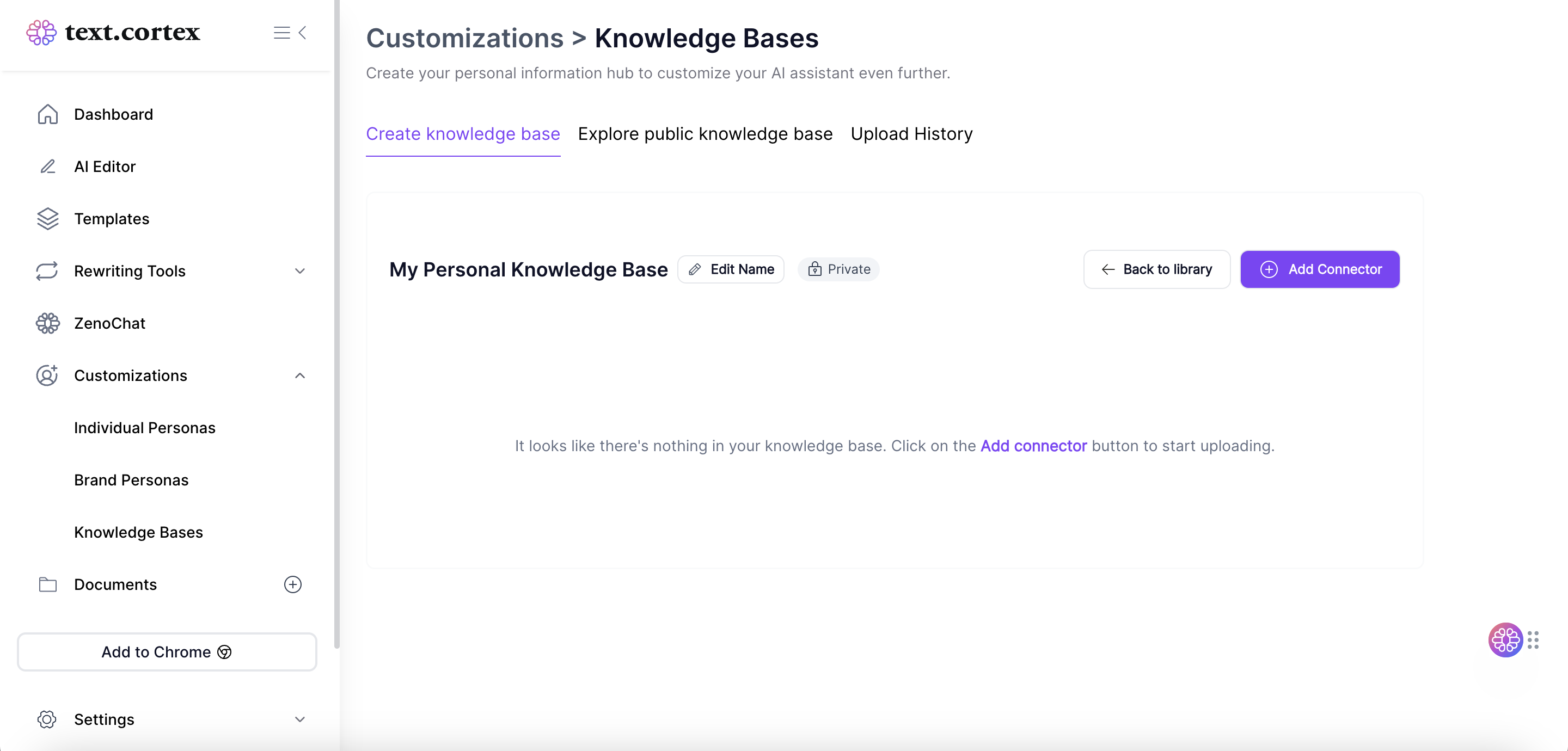This screenshot has width=1568, height=751.
Task: Click the My Personal Knowledge Base title
Action: tap(528, 269)
